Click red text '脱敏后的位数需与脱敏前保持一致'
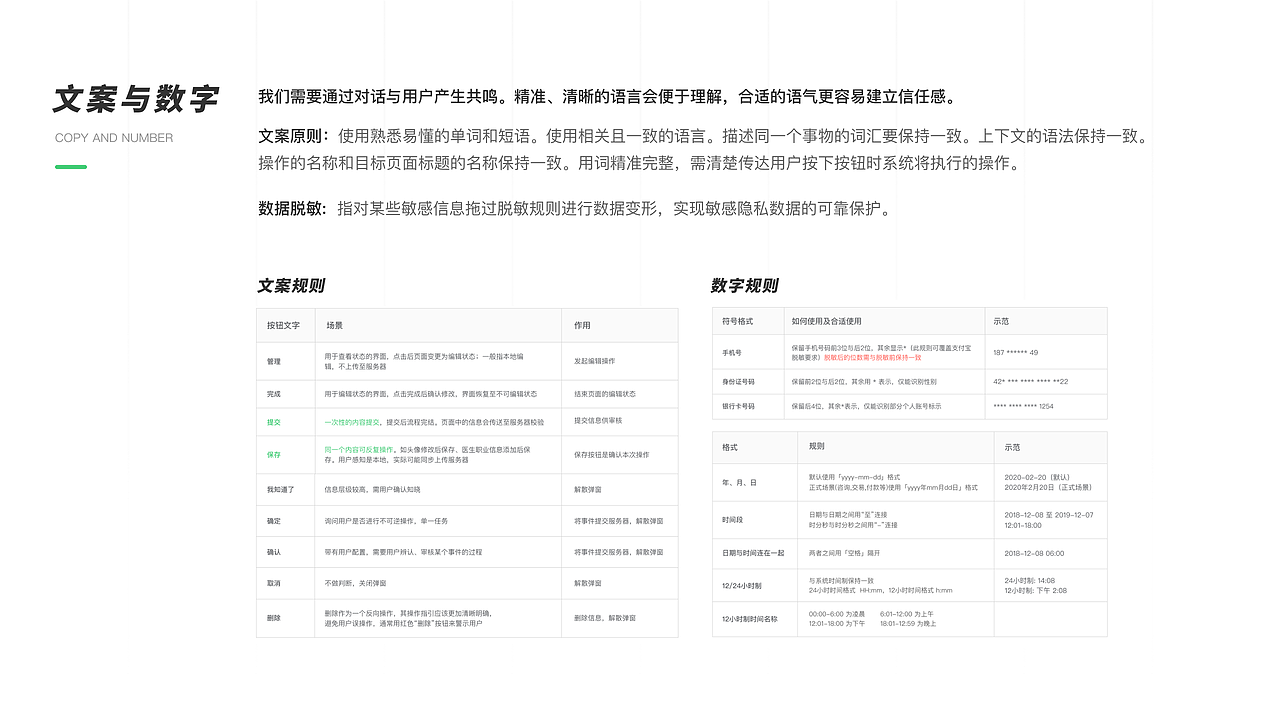The width and height of the screenshot is (1280, 720). pos(872,357)
